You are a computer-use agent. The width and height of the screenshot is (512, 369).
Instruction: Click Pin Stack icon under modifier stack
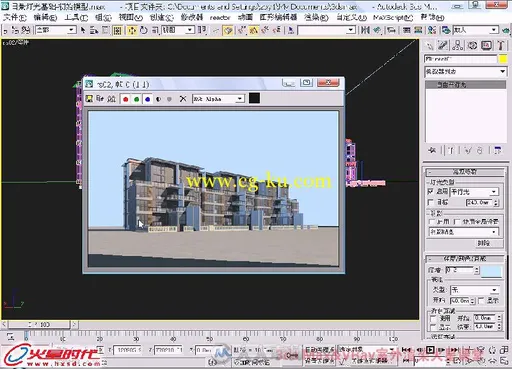tap(432, 151)
